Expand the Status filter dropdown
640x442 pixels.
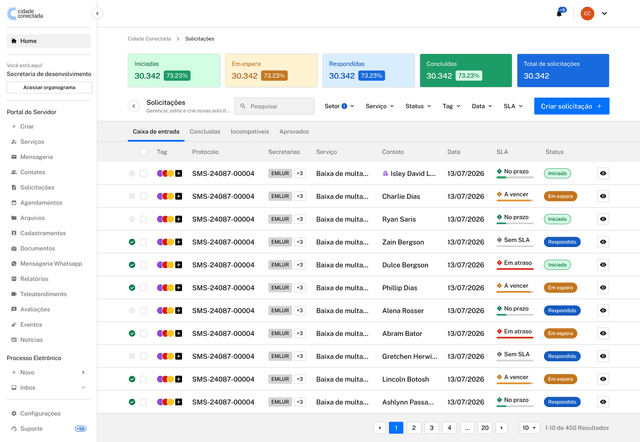tap(418, 106)
